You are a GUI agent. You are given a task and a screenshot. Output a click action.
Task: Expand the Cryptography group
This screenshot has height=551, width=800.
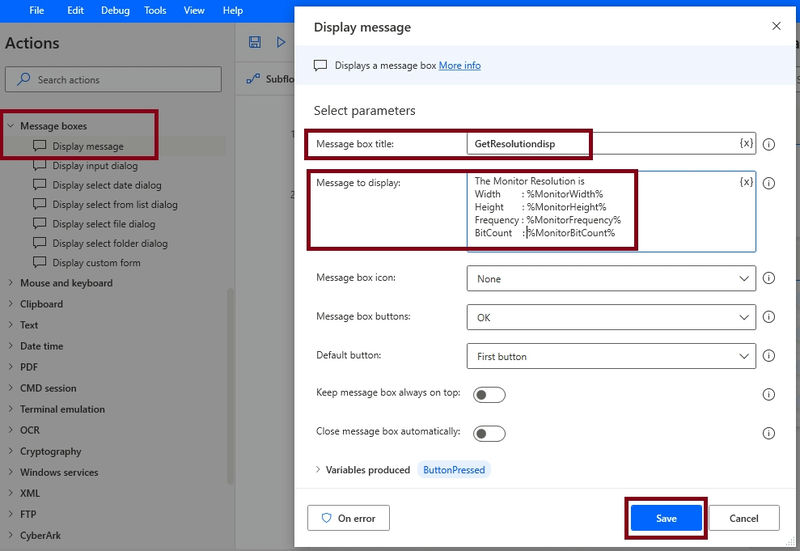pos(11,451)
